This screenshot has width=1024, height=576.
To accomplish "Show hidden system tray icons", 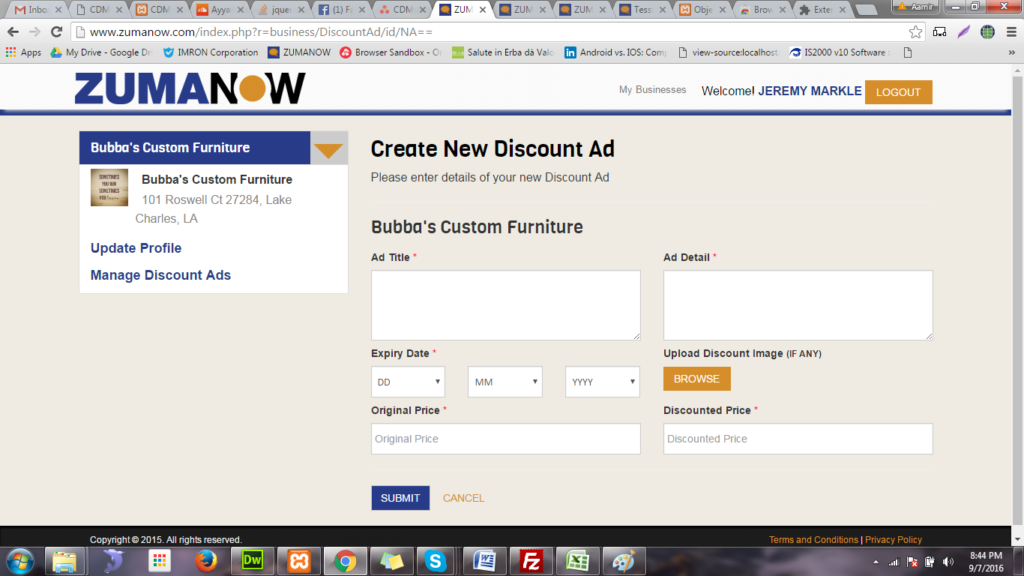I will coord(876,562).
